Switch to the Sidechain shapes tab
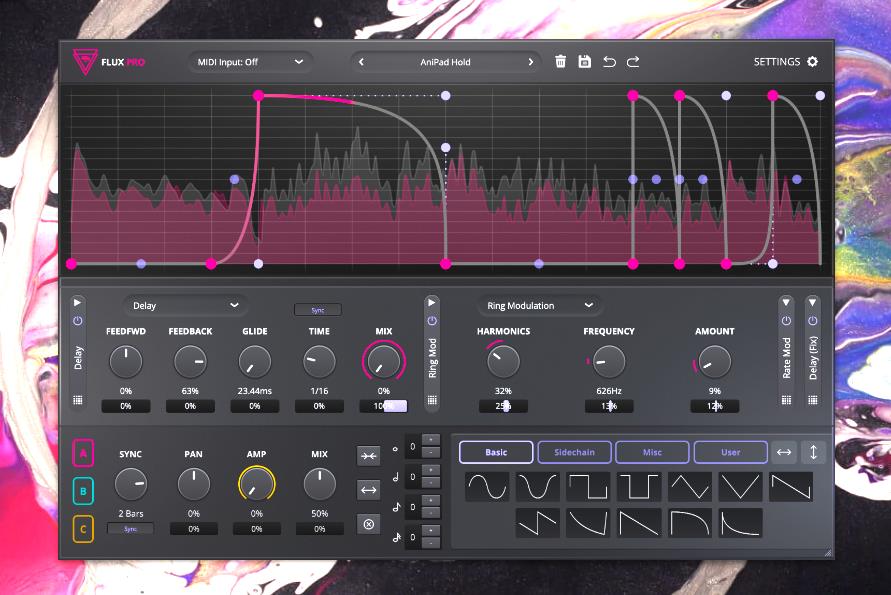The image size is (891, 595). [x=574, y=453]
